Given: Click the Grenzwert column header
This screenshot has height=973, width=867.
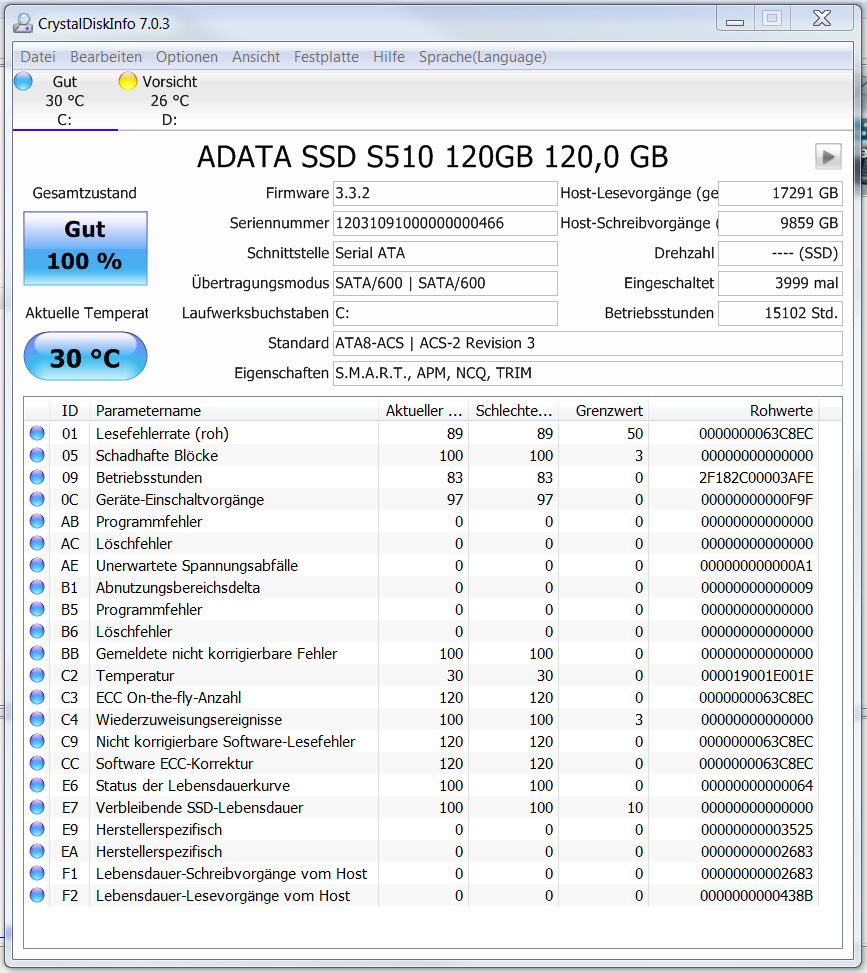Looking at the screenshot, I should 603,411.
